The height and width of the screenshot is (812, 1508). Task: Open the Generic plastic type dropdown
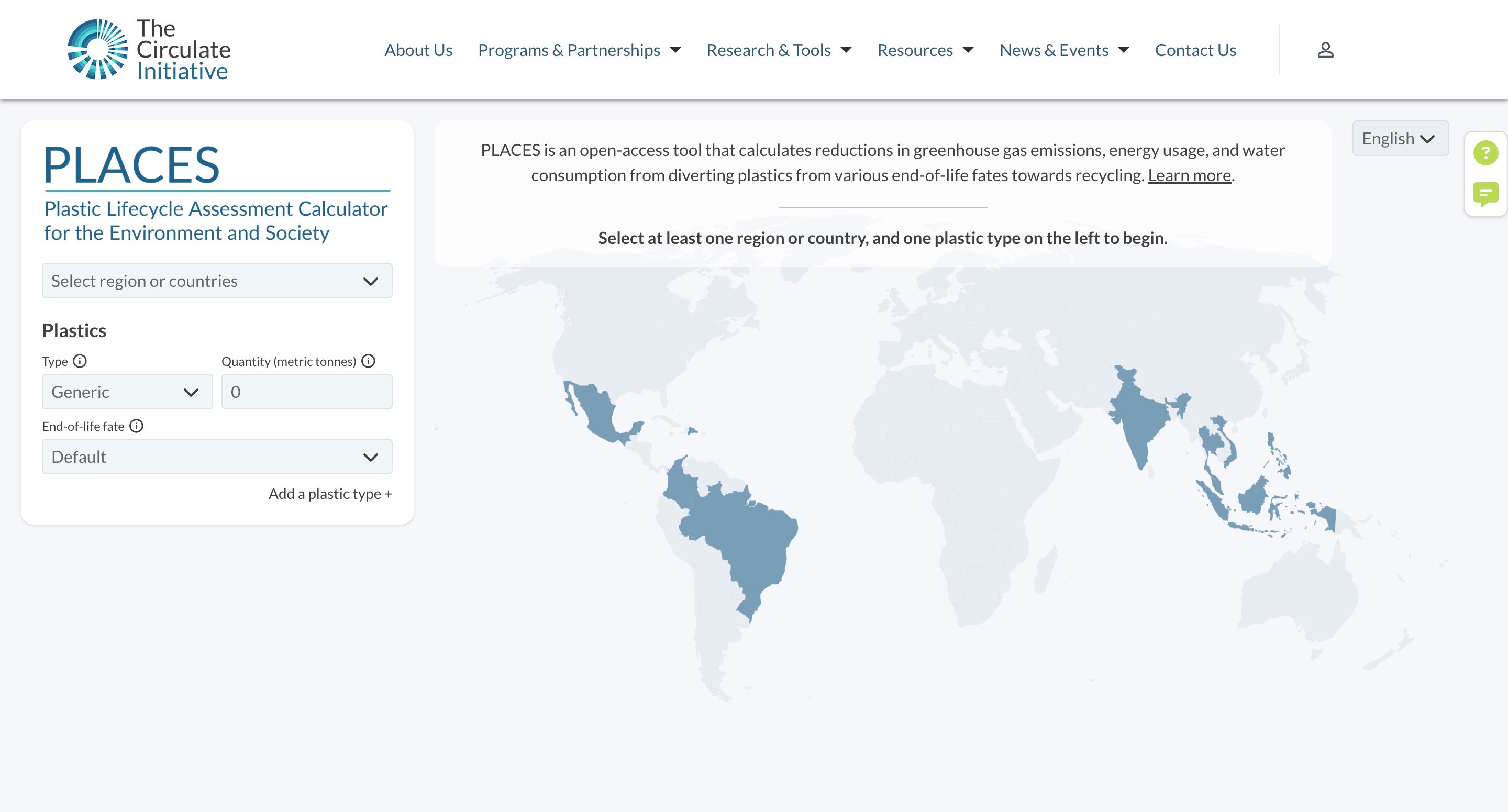127,392
